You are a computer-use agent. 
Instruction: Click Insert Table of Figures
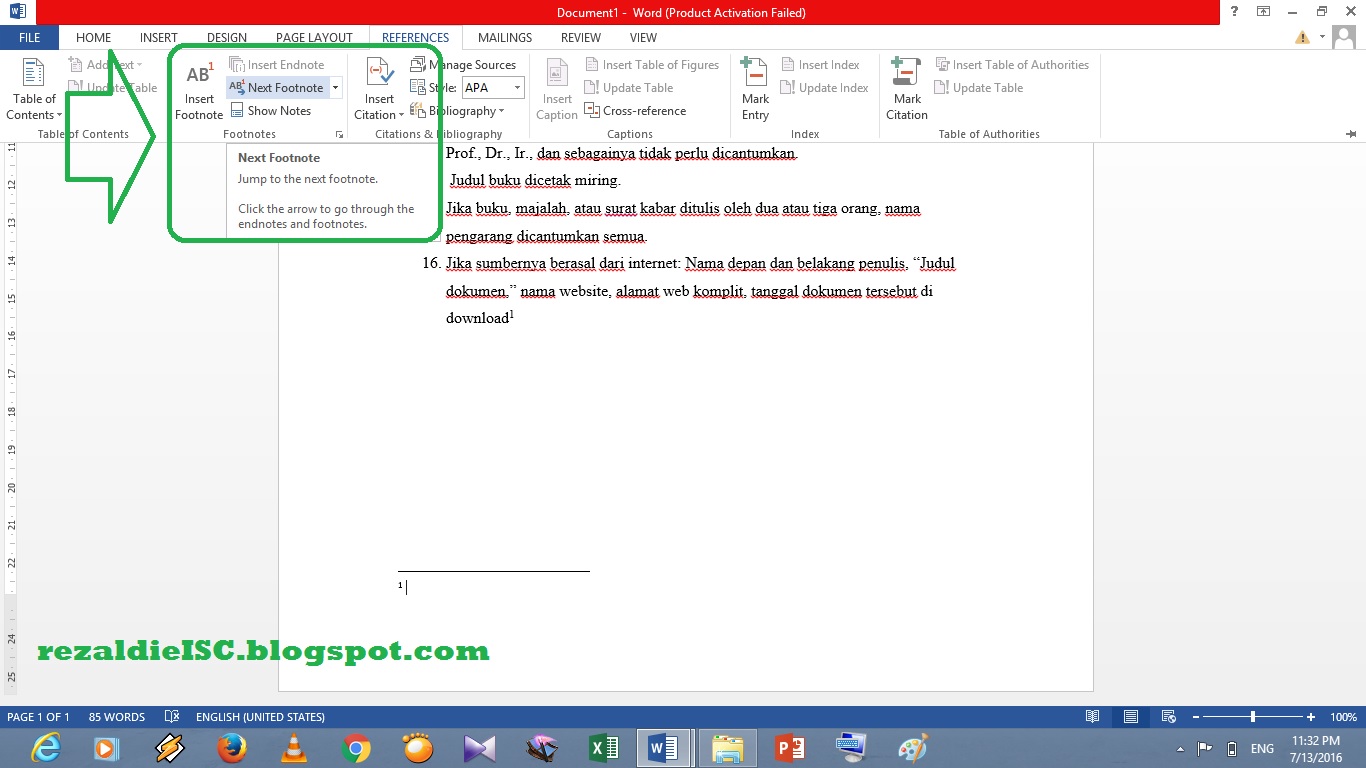tap(652, 65)
